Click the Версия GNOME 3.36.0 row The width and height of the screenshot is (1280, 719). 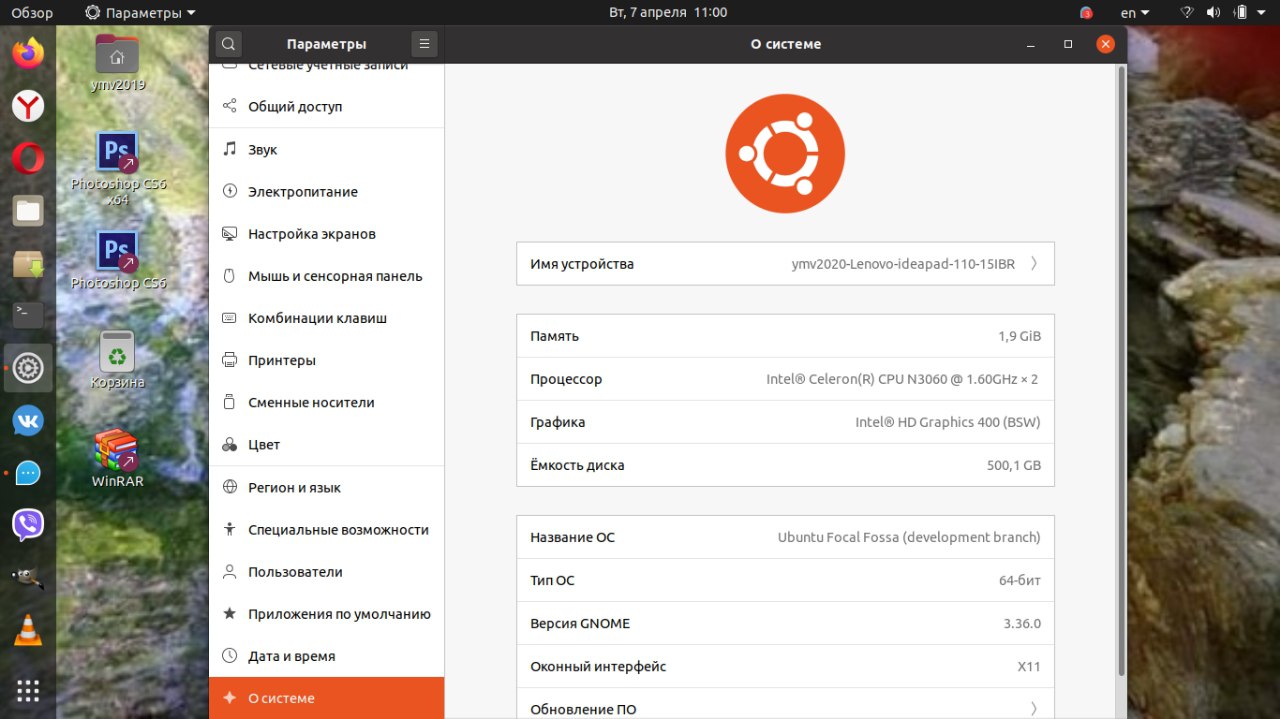click(x=785, y=623)
